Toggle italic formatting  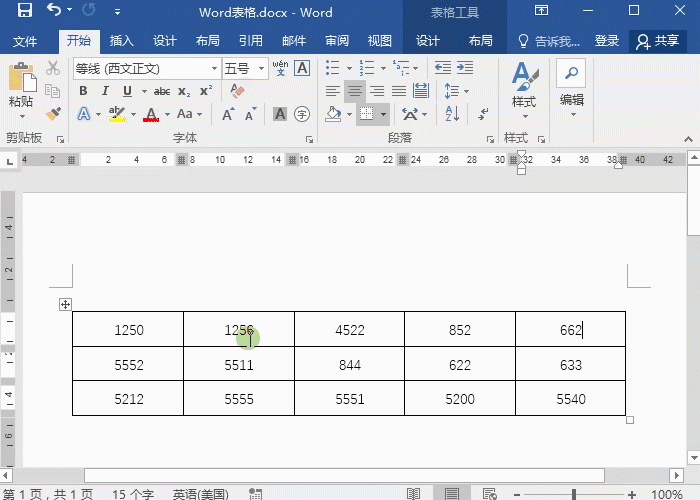105,91
